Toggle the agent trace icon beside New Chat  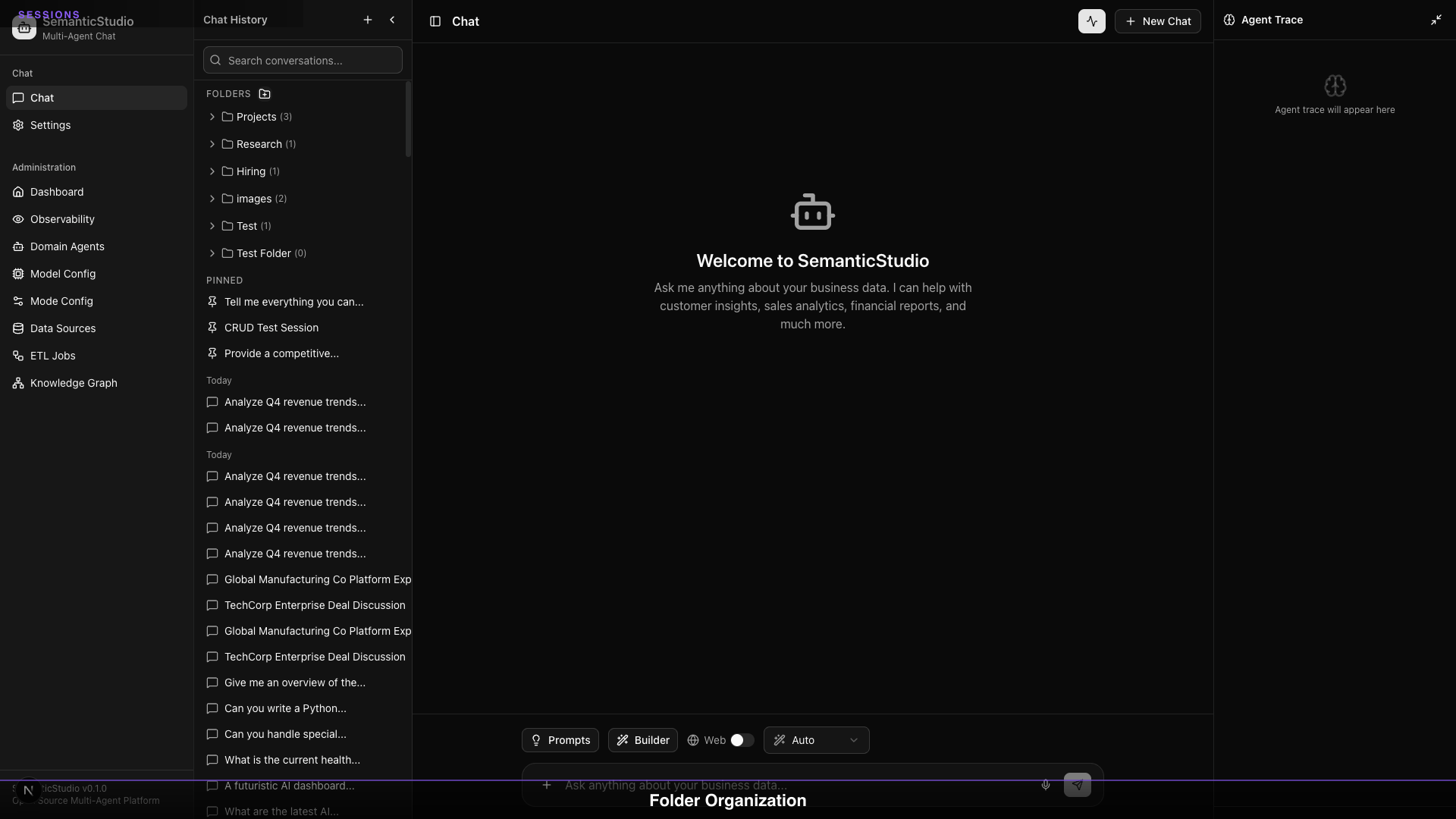point(1092,21)
